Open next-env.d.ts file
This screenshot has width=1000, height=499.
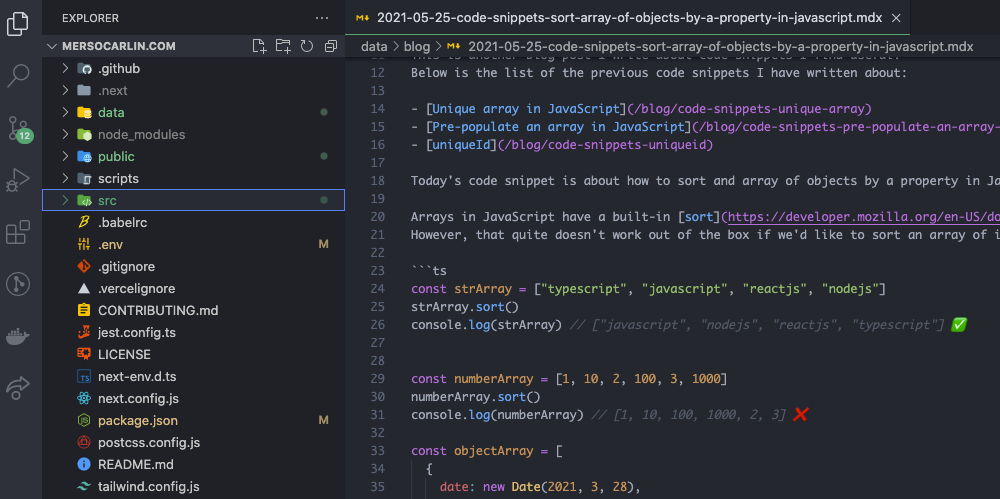[x=194, y=376]
